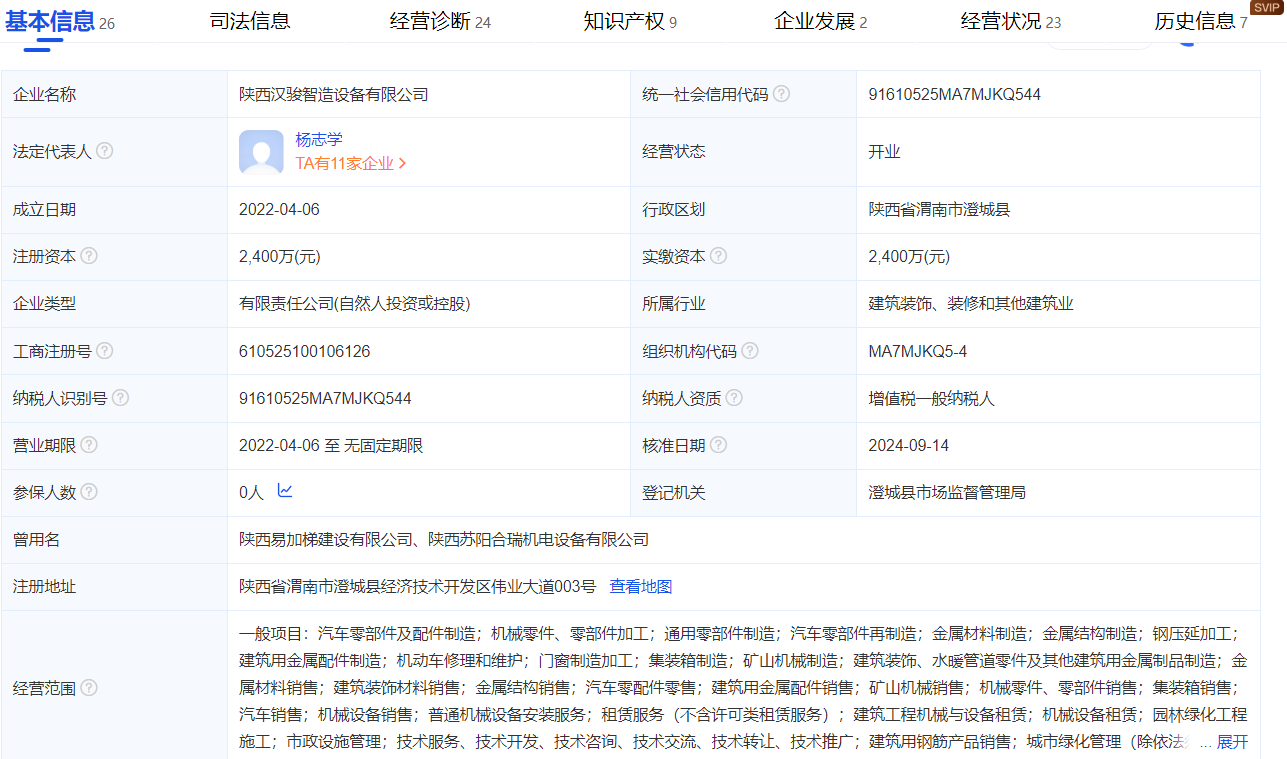Open 杨志学 profile link

click(x=318, y=140)
